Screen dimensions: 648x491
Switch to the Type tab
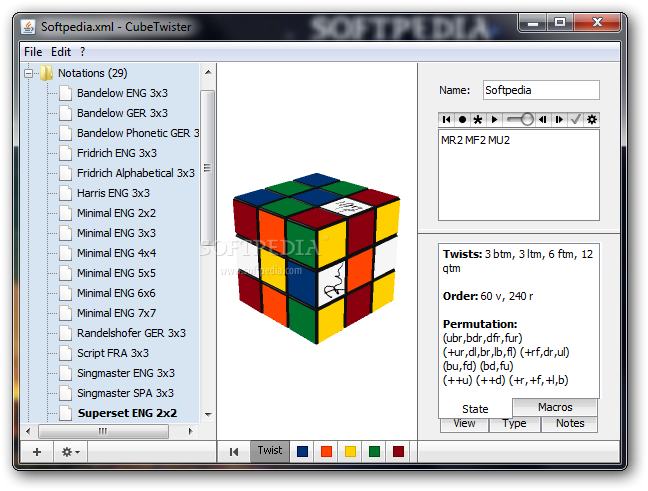click(x=515, y=424)
